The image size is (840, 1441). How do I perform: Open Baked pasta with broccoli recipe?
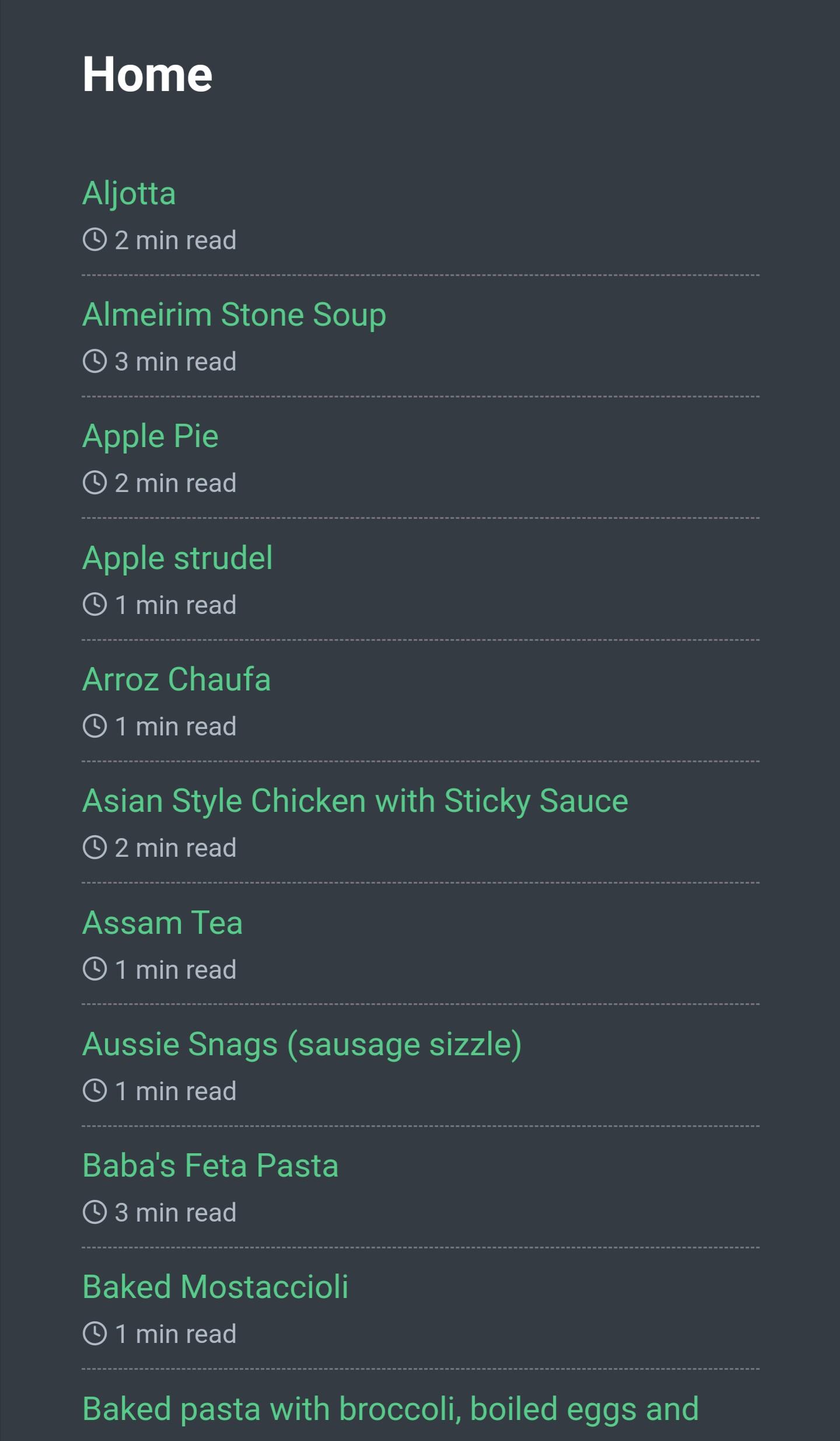click(390, 1408)
